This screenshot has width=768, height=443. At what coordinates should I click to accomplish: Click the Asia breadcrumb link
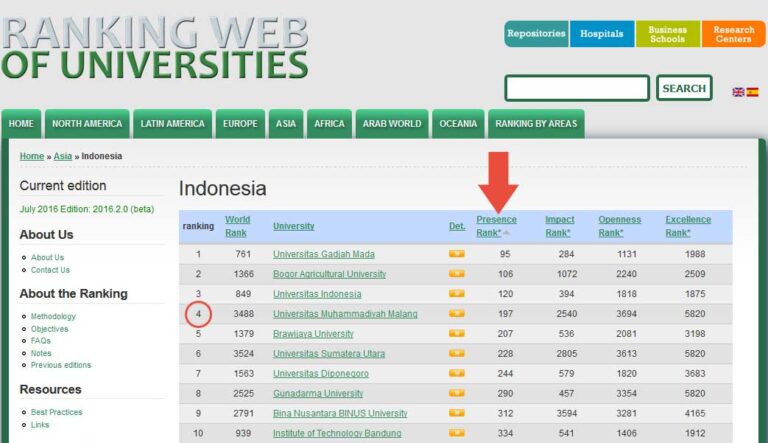[63, 156]
